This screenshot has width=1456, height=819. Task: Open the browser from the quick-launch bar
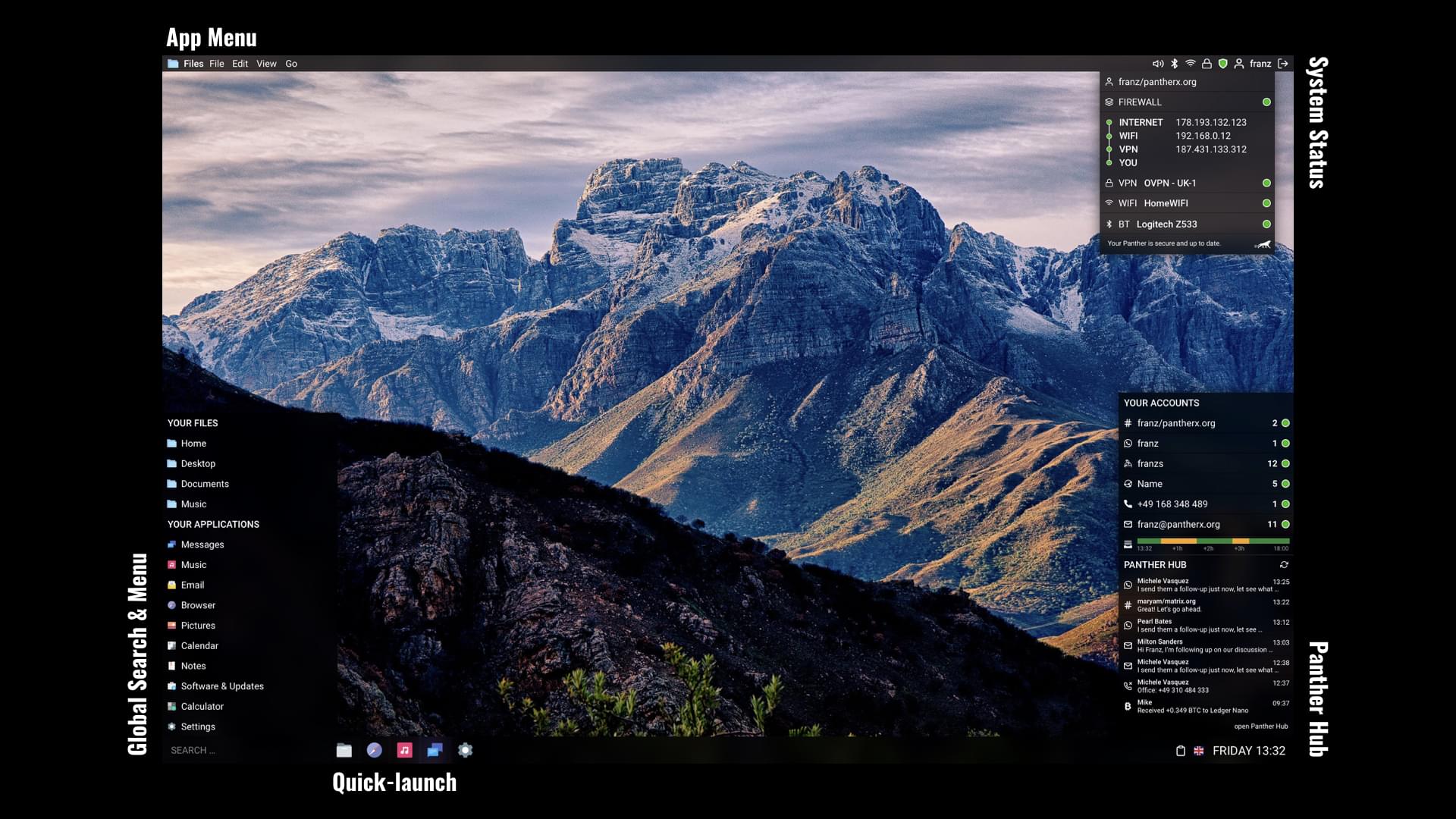(374, 750)
